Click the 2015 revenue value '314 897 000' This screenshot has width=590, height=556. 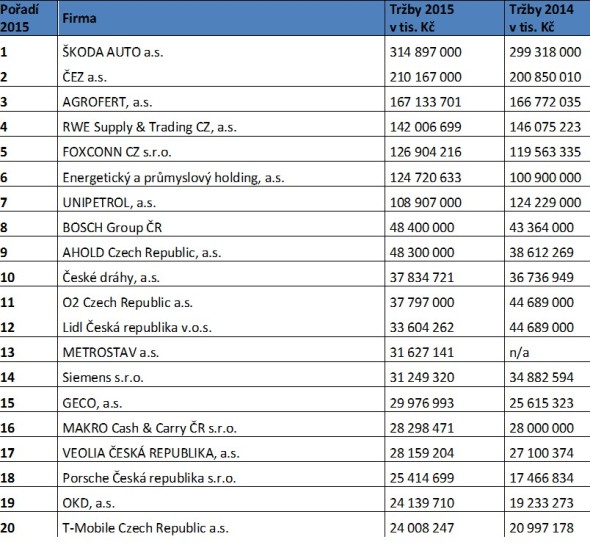click(x=426, y=52)
